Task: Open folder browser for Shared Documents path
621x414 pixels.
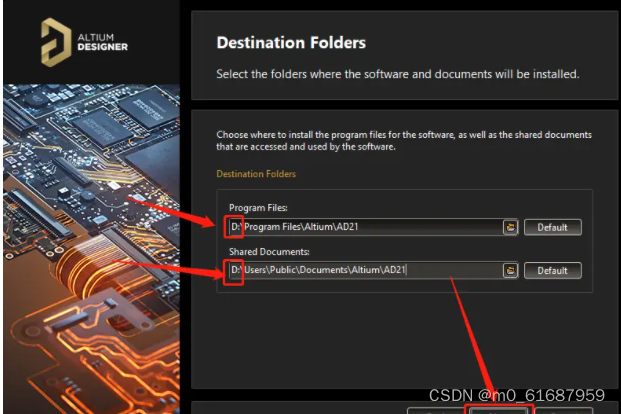Action: coord(511,271)
